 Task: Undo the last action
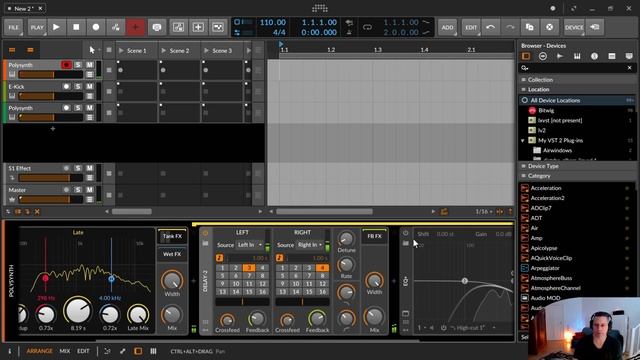(491, 27)
